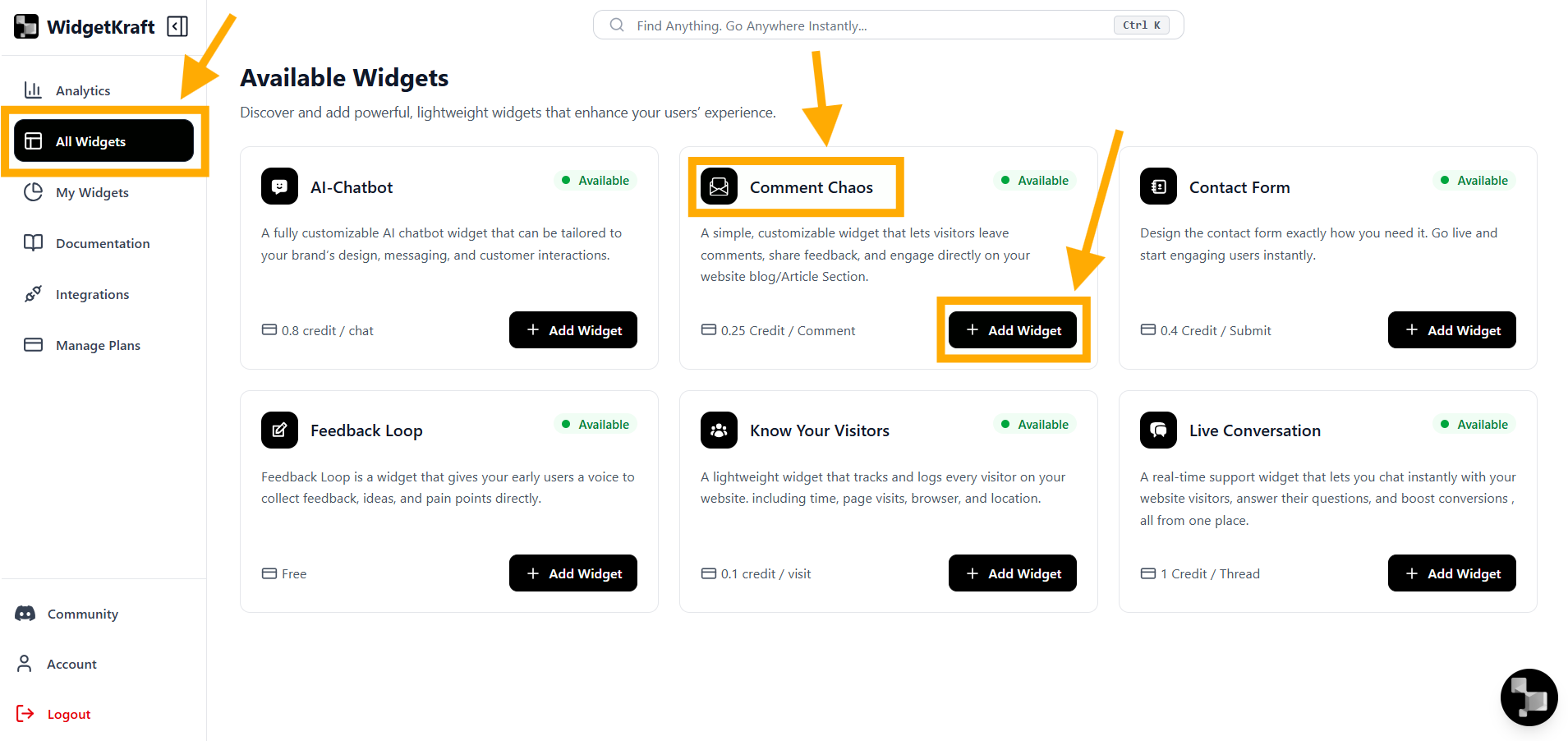Go to My Widgets section
Image resolution: width=1568 pixels, height=741 pixels.
click(x=92, y=192)
